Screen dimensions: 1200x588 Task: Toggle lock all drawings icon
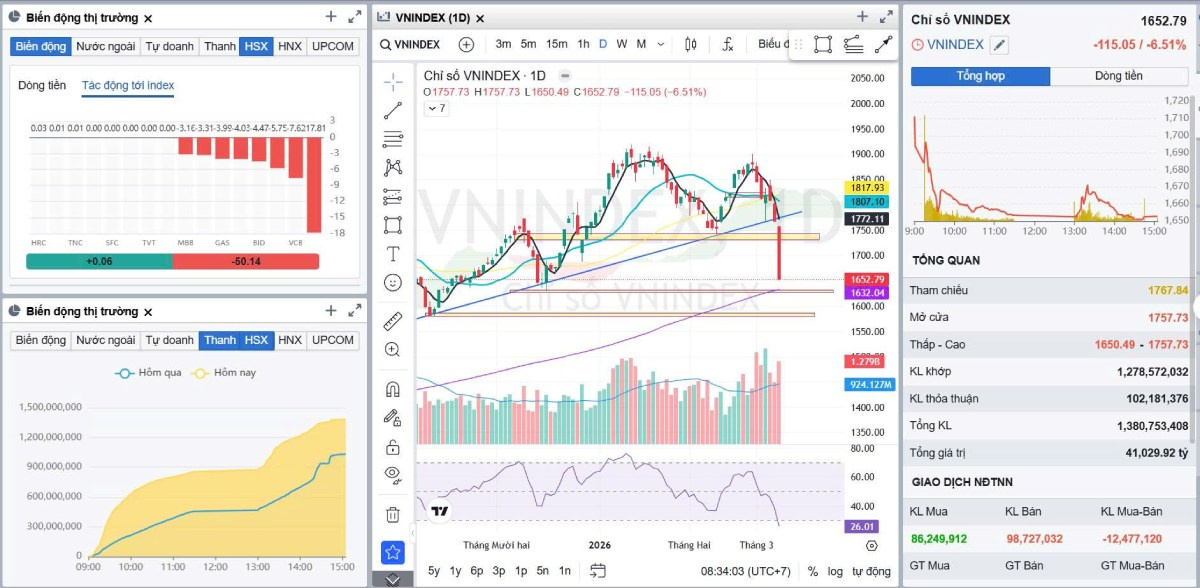(393, 447)
